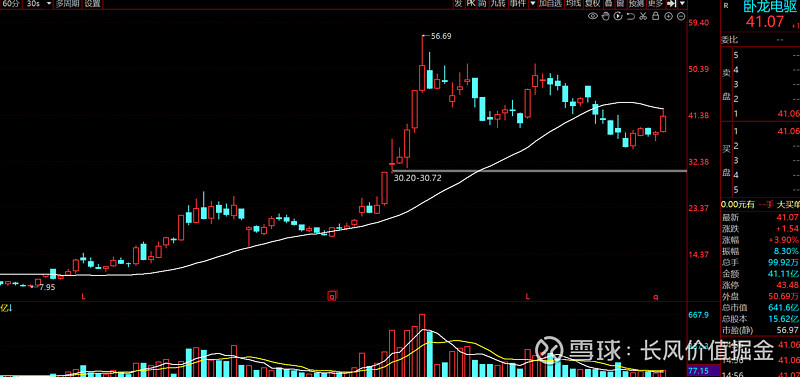Click the 委比 row label

[x=729, y=40]
